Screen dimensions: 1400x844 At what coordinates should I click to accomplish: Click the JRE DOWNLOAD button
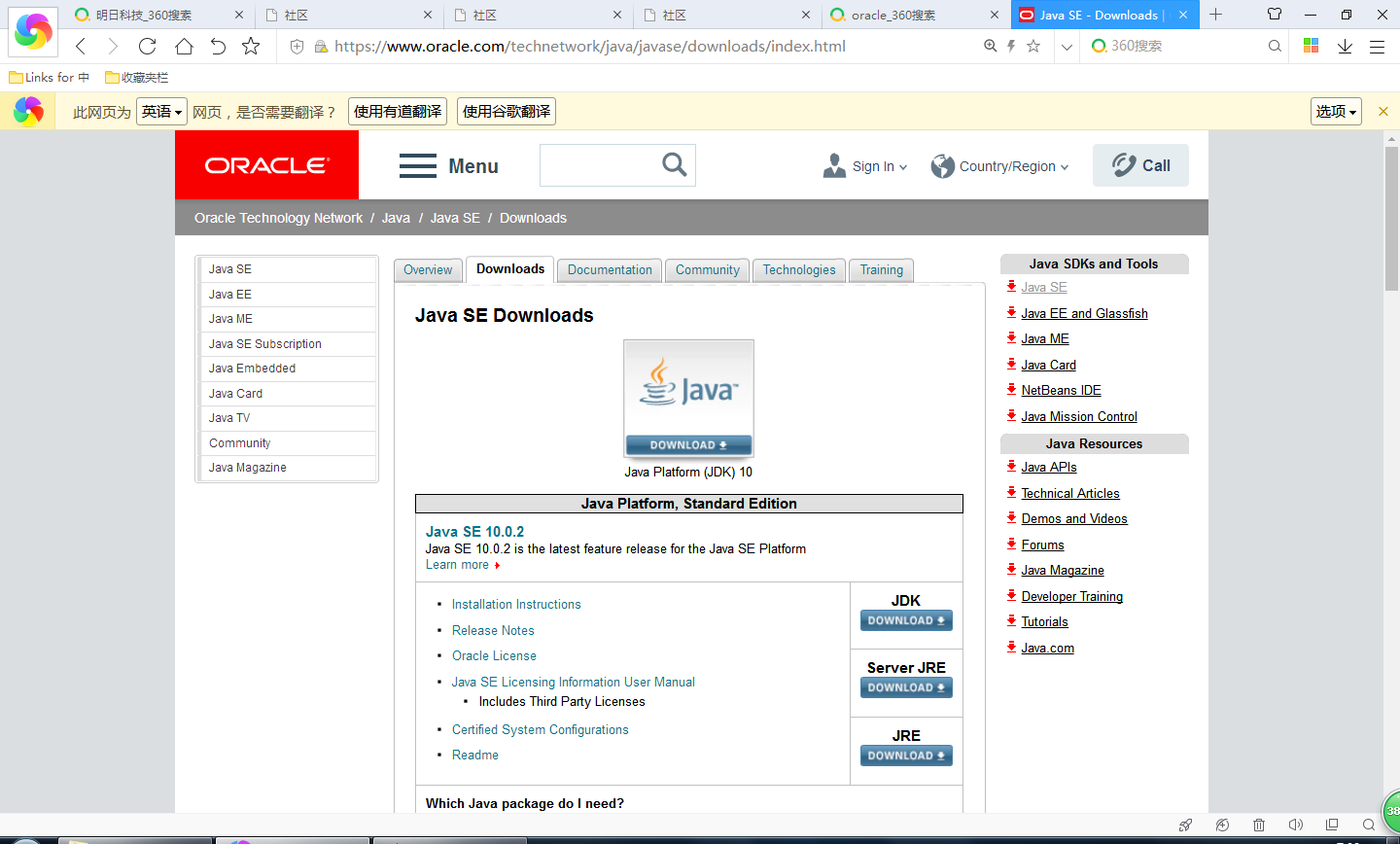click(x=906, y=756)
